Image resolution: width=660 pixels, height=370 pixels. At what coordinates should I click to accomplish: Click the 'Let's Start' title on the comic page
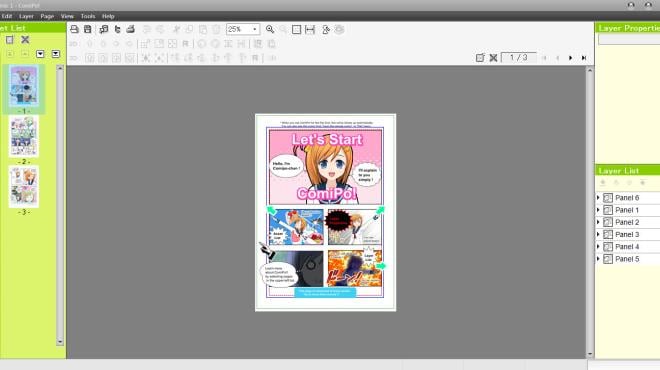pos(327,139)
